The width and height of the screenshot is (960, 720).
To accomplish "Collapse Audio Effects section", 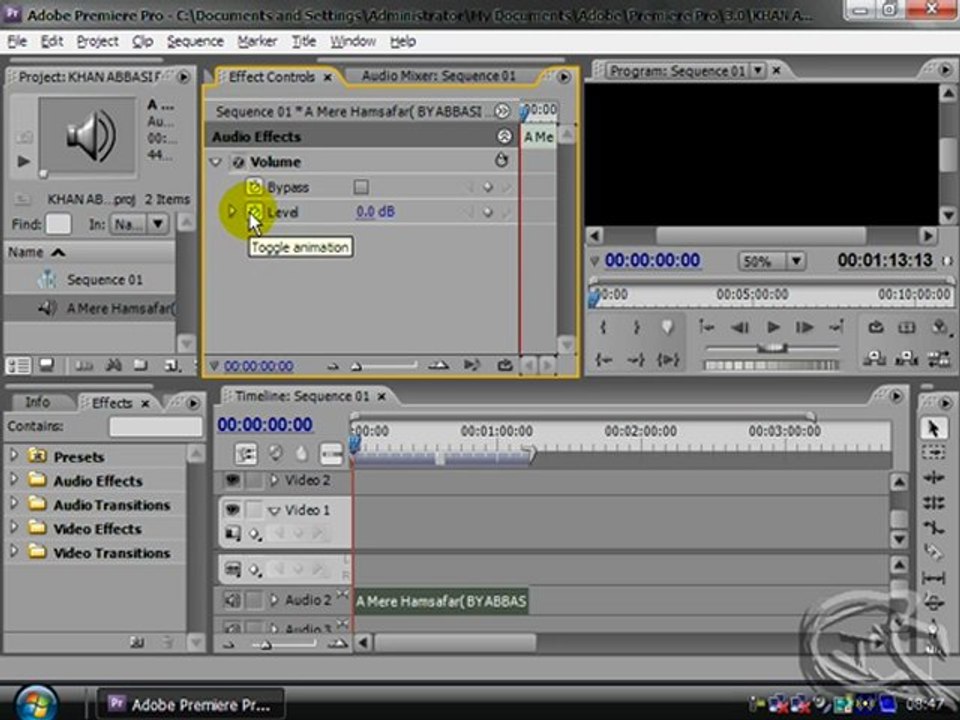I will tap(504, 137).
